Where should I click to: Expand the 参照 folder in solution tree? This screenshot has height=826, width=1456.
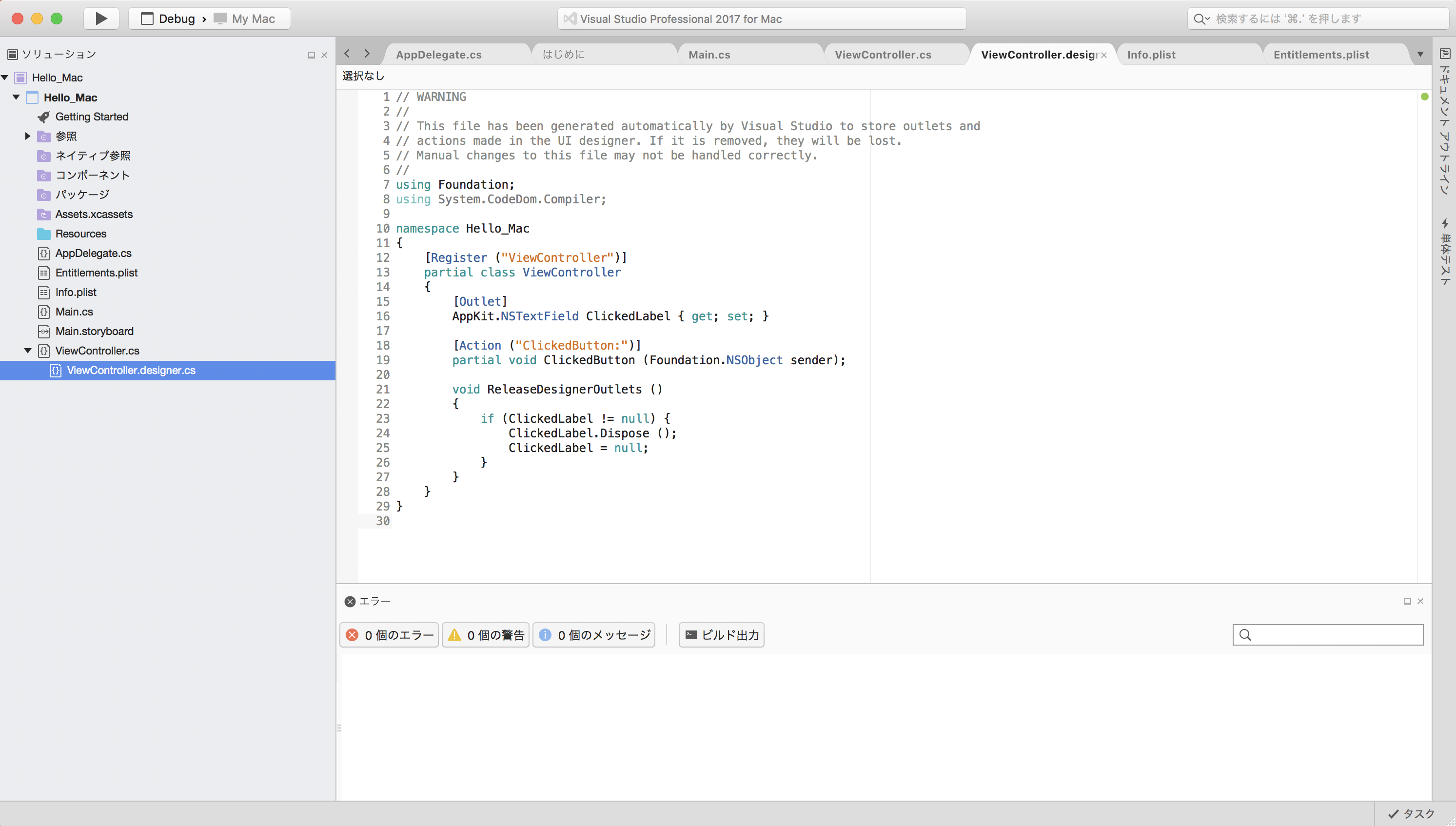(x=28, y=136)
